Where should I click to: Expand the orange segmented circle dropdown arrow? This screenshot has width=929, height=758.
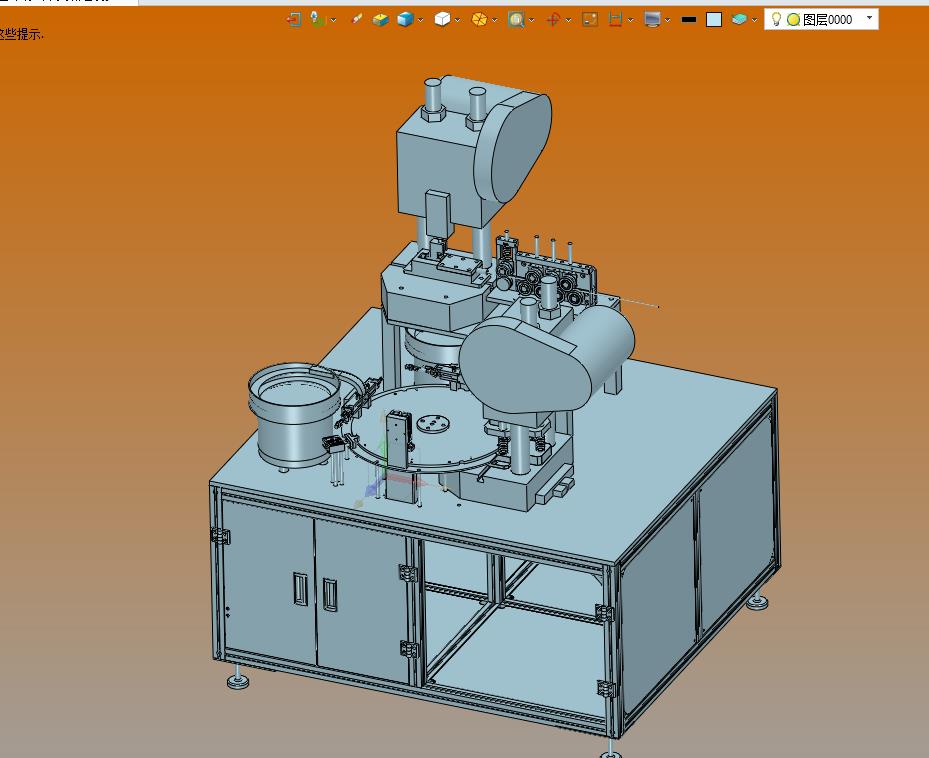click(495, 20)
